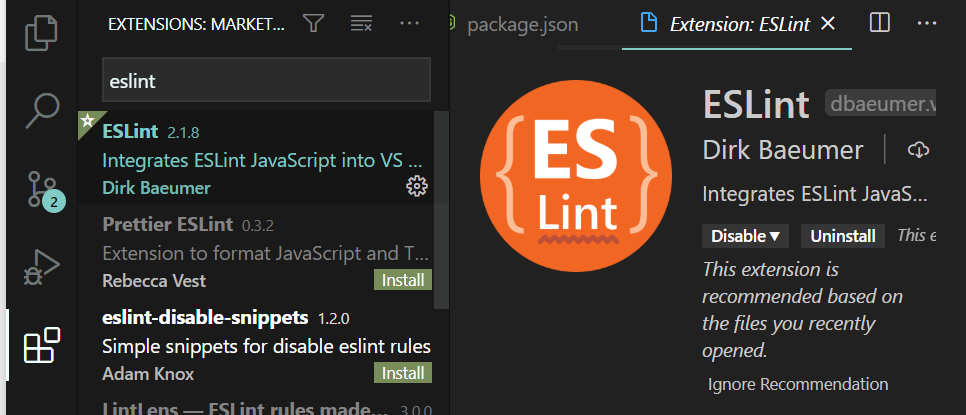This screenshot has width=966, height=415.
Task: Open Extensions panel more actions menu
Action: [409, 24]
